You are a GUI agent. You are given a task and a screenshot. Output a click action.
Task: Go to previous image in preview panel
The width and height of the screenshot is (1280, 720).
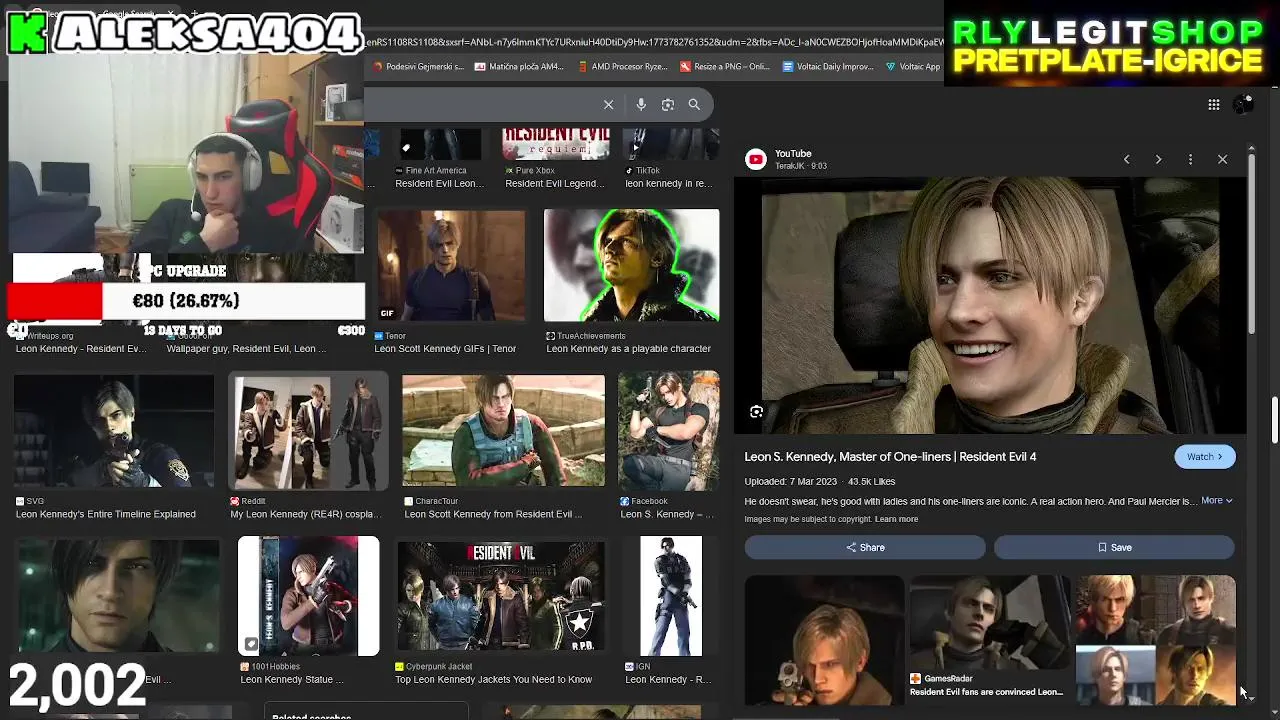point(1126,159)
